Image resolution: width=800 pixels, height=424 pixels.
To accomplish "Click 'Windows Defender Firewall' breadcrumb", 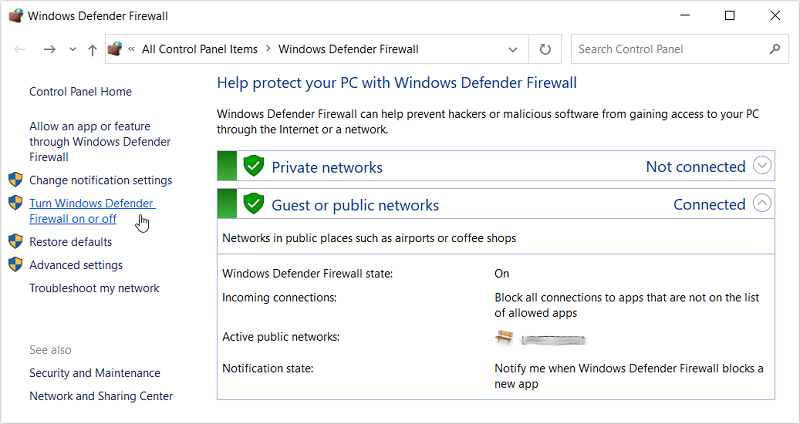I will [348, 49].
